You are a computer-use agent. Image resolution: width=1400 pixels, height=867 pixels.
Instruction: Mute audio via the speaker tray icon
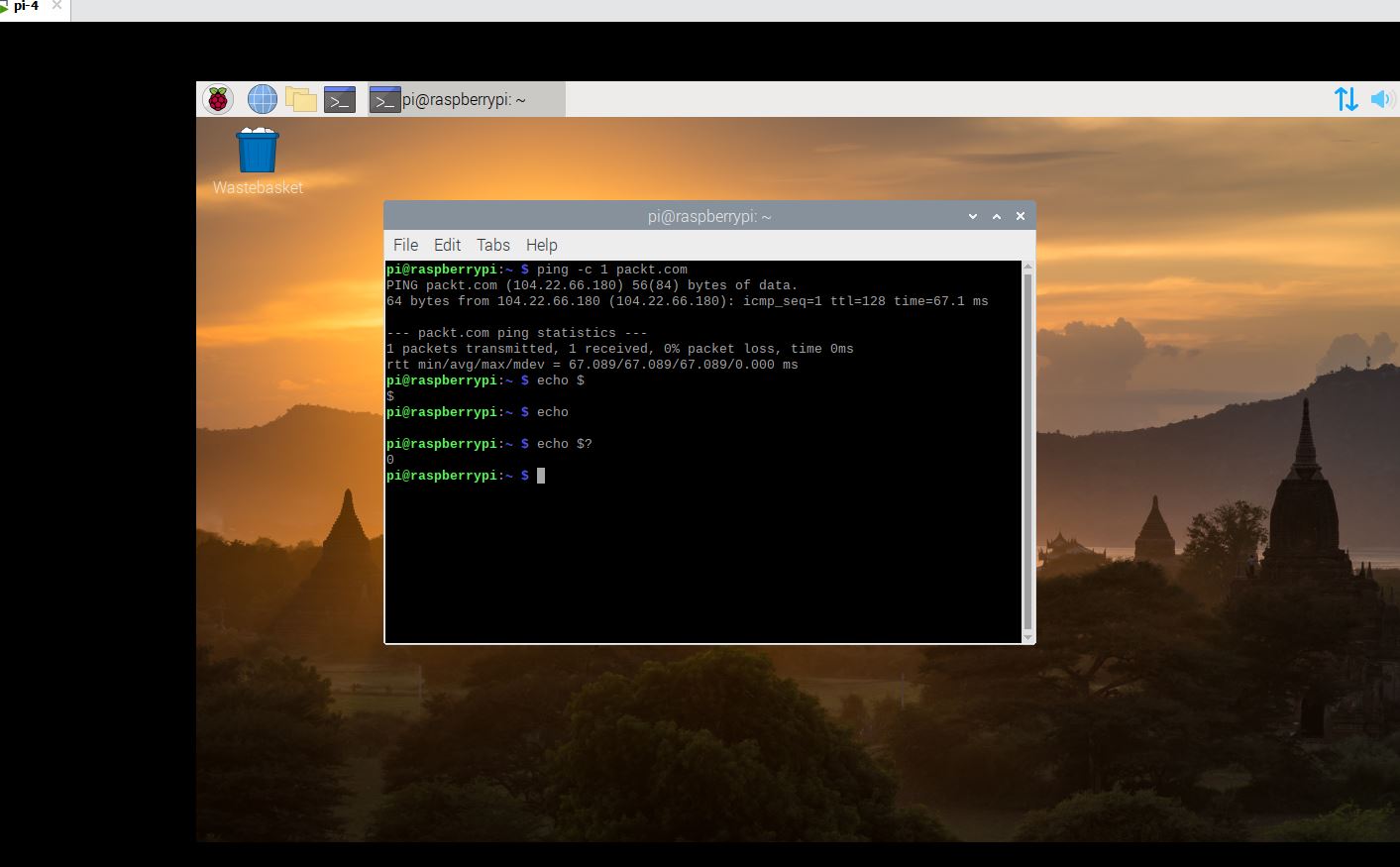[1381, 98]
